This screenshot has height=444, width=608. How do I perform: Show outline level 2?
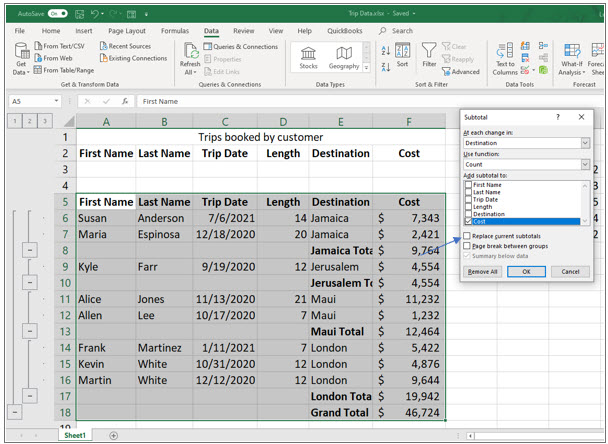point(29,121)
